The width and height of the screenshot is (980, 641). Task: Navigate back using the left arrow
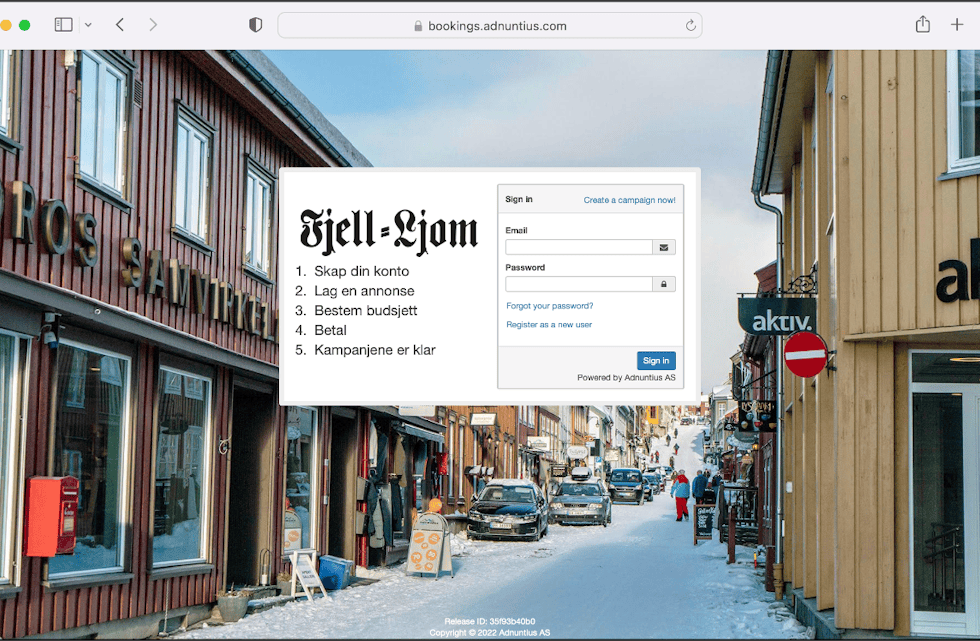120,24
